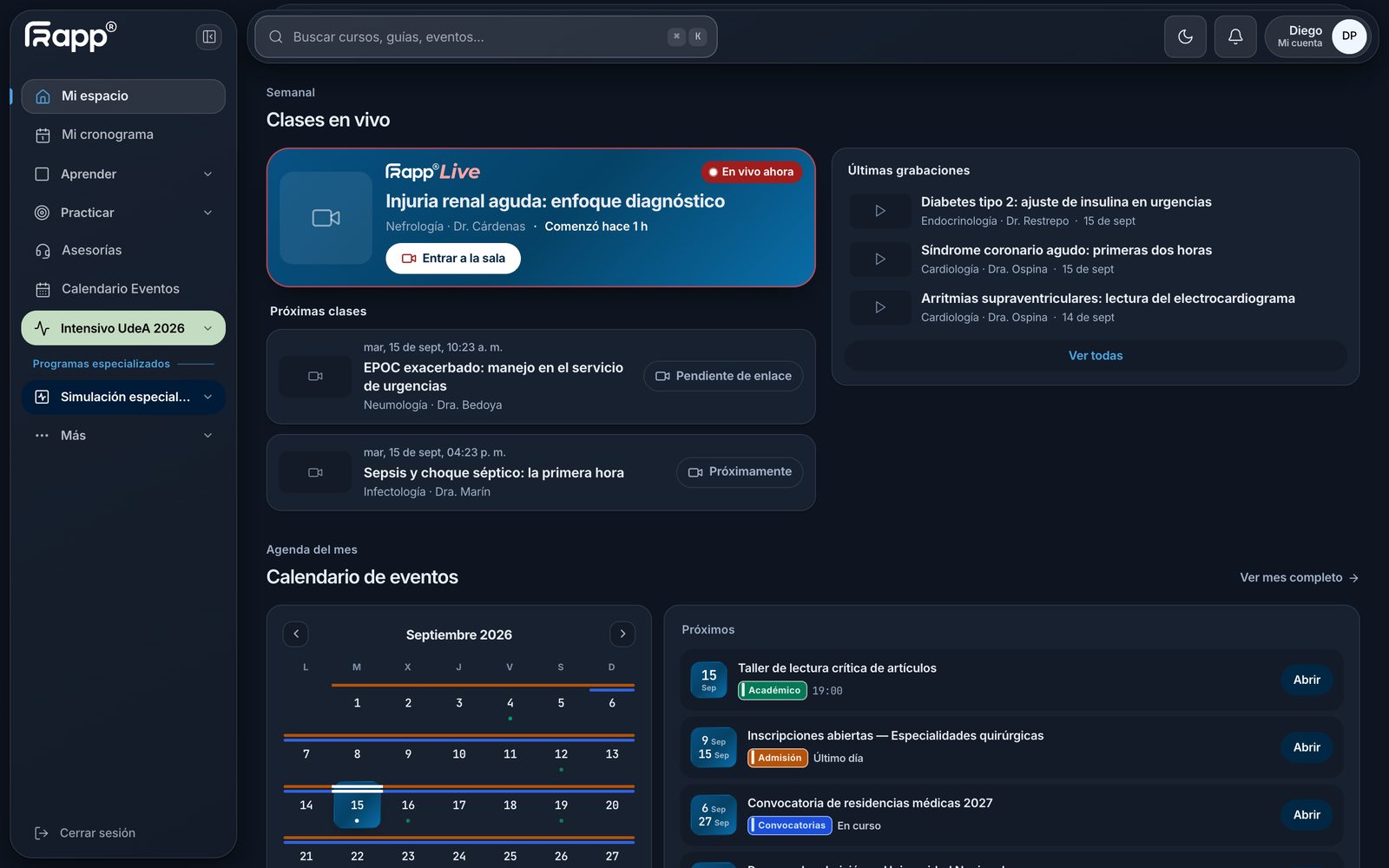Click the Practicar target icon
The width and height of the screenshot is (1389, 868).
pos(42,213)
